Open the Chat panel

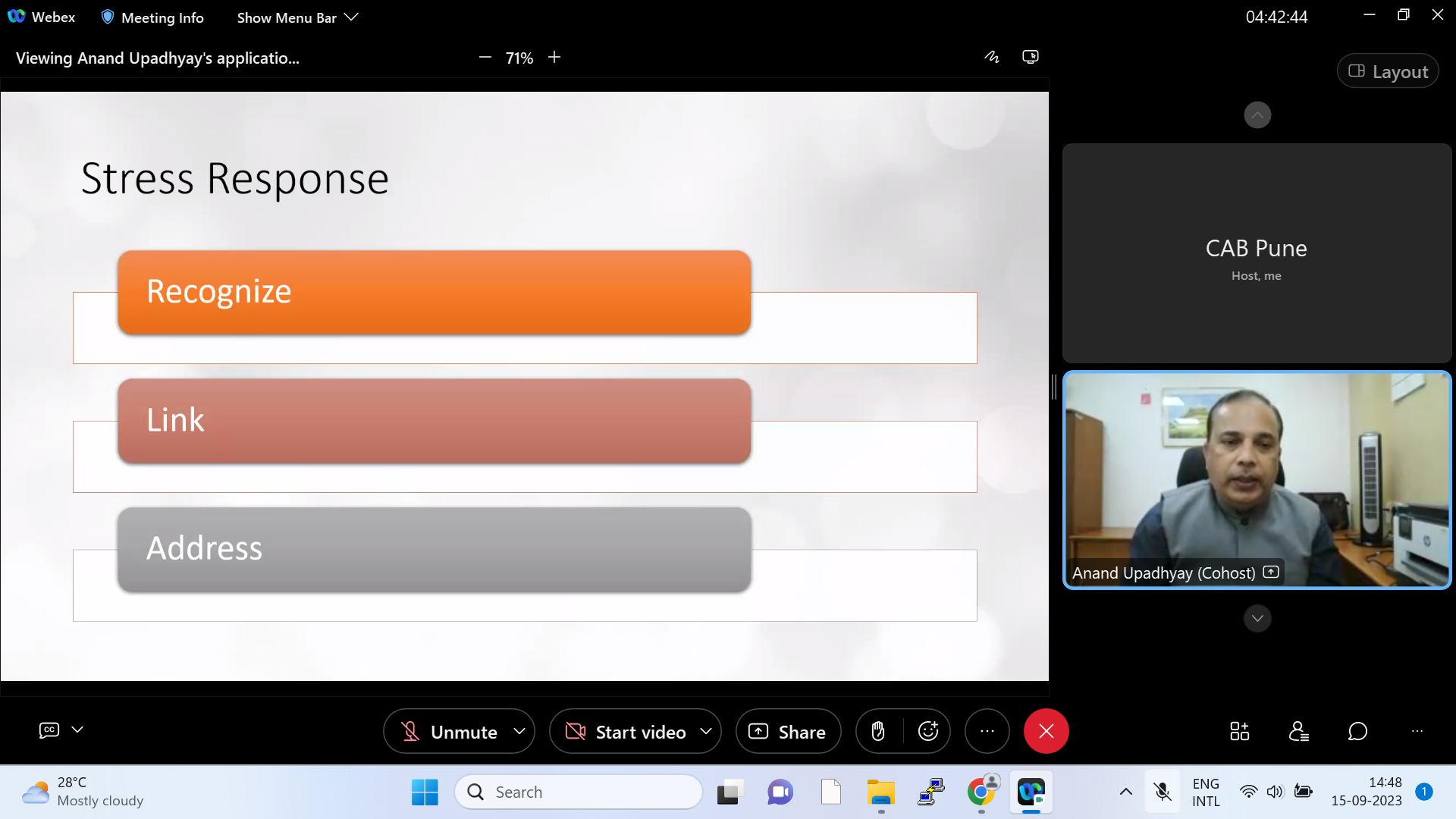pos(1357,731)
